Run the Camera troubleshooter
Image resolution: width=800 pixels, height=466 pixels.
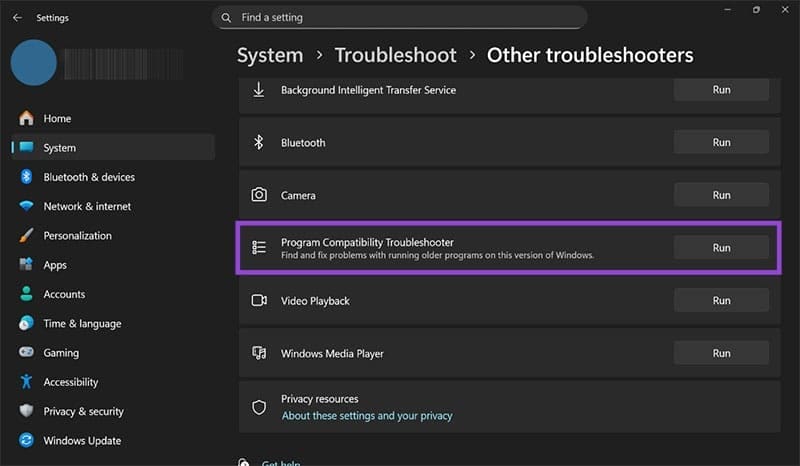coord(721,195)
